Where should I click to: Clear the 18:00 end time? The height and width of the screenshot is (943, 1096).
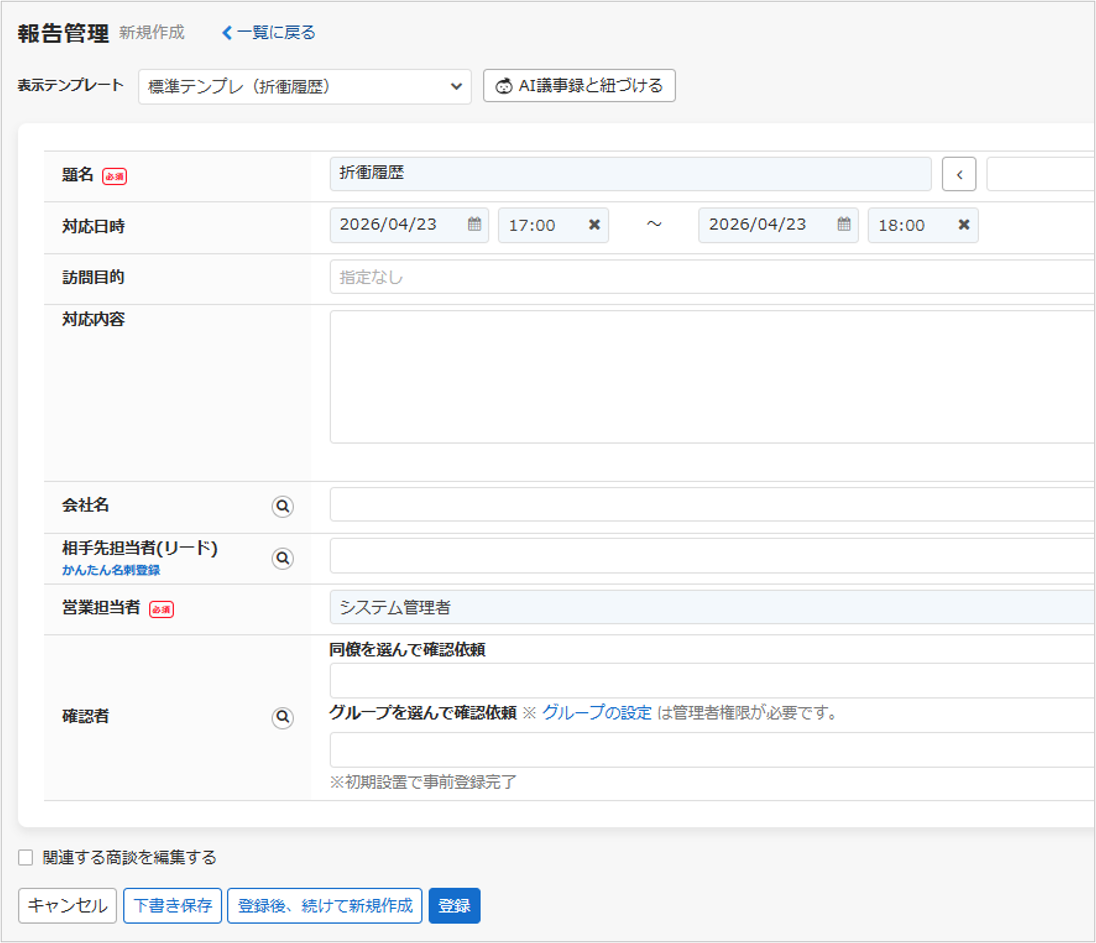coord(964,225)
